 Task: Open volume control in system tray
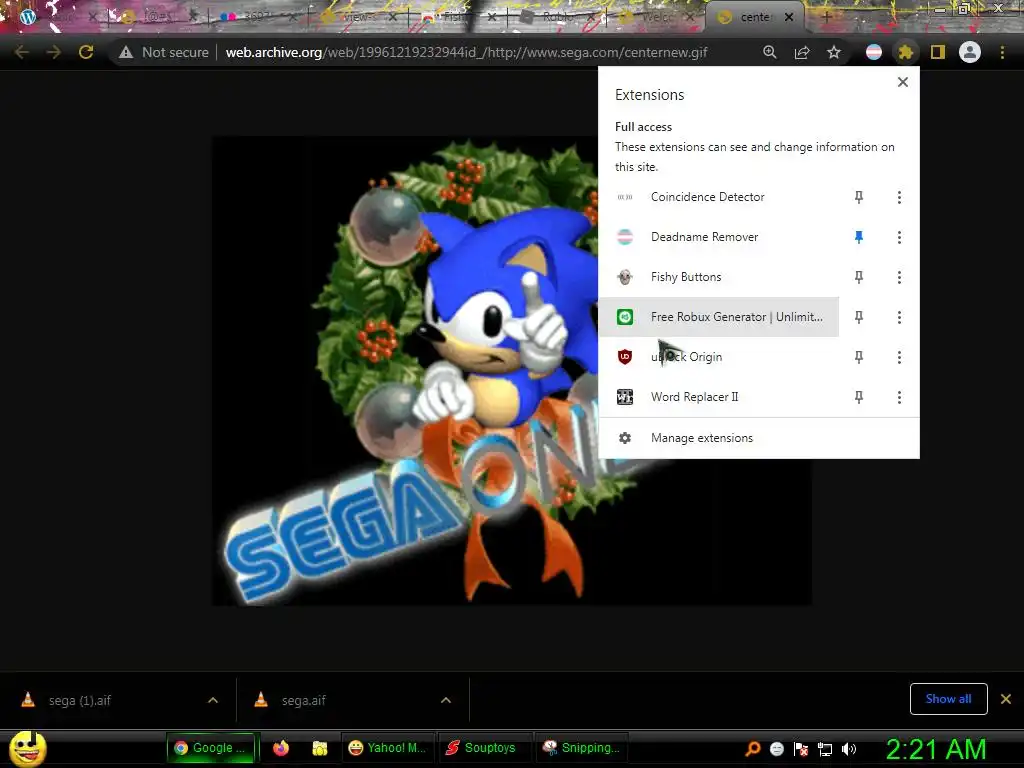[x=849, y=749]
